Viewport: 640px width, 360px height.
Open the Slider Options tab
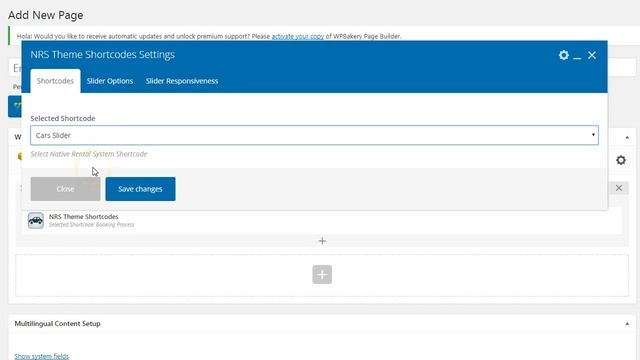pos(110,81)
